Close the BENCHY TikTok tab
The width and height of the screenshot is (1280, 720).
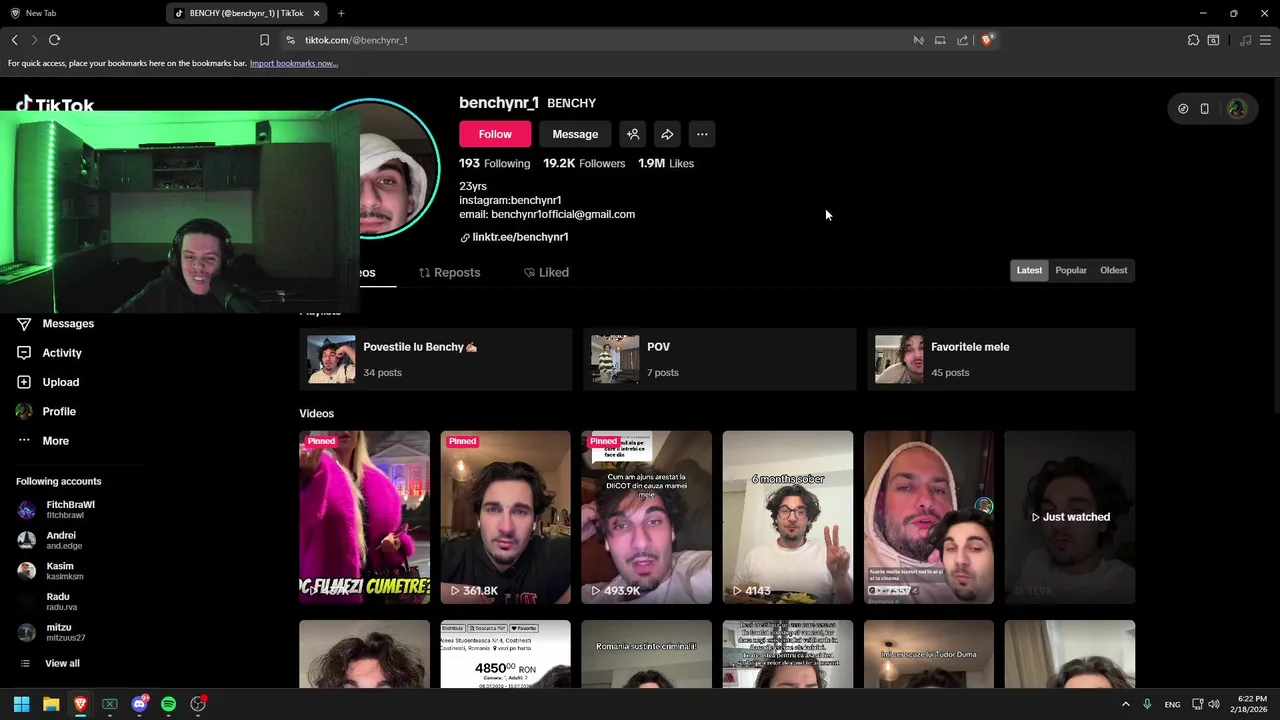[x=317, y=13]
